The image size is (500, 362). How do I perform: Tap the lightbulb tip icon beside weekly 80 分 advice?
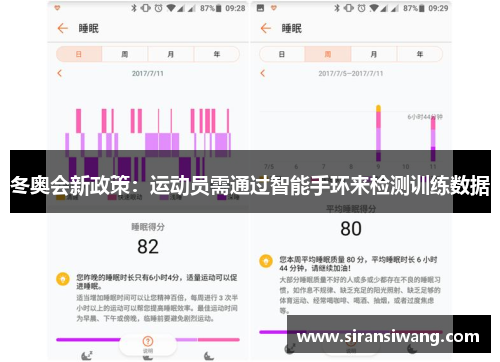pos(266,261)
